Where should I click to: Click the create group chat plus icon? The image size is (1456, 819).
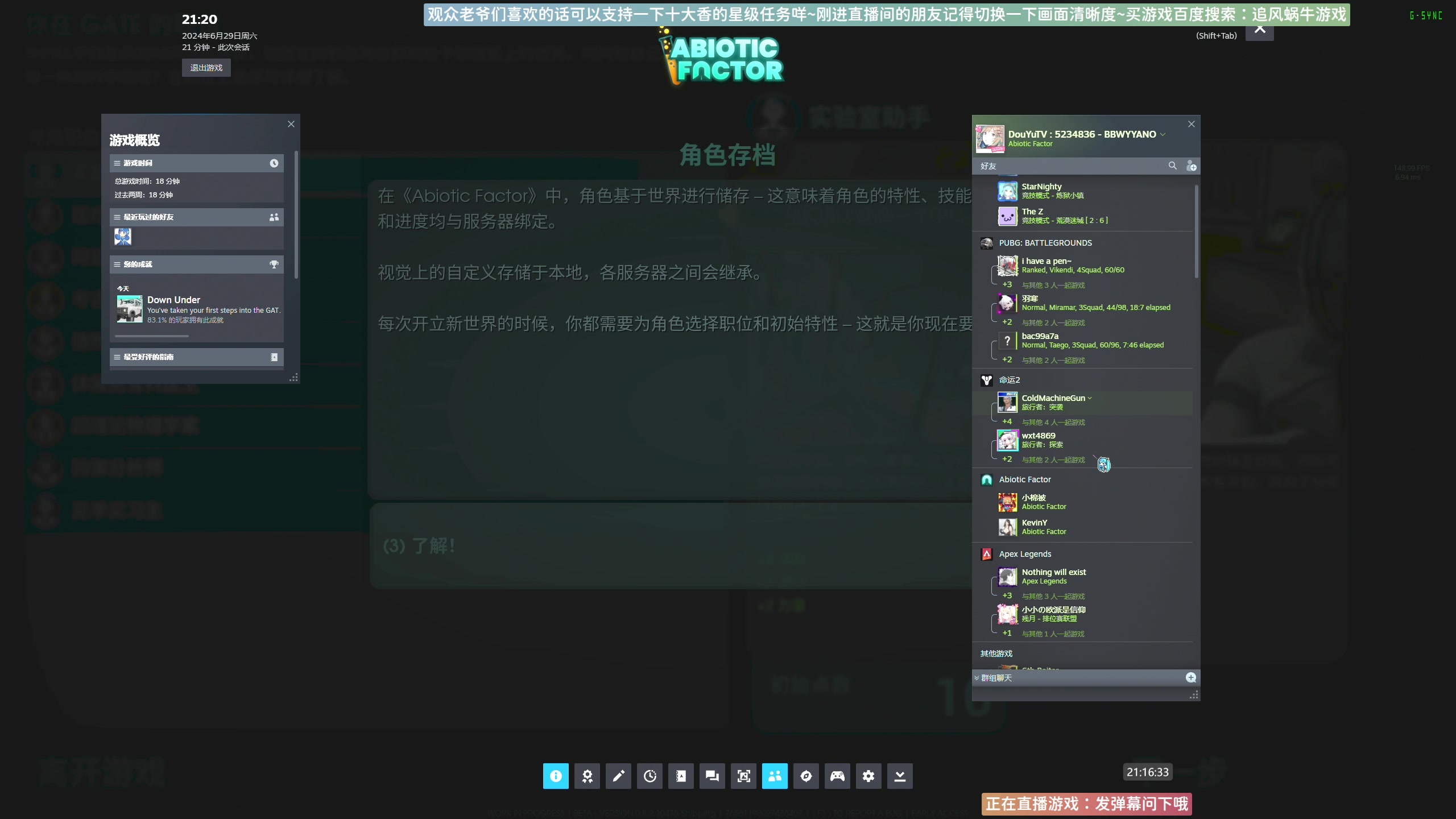click(x=1191, y=677)
